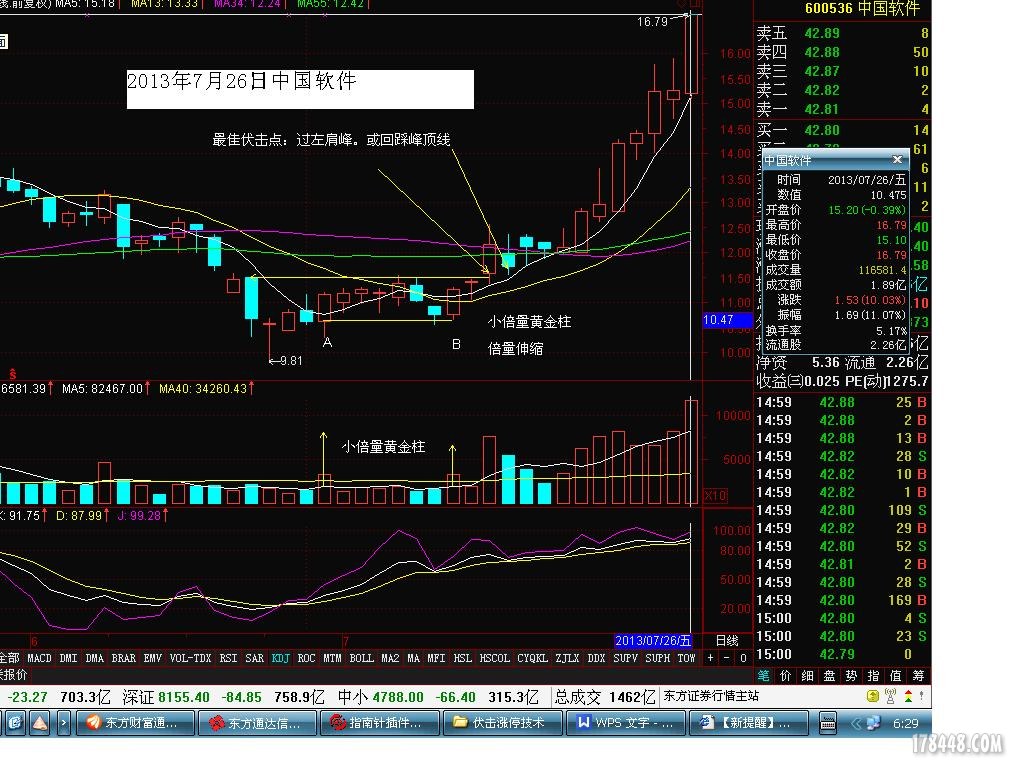
Task: Select the BOLL indicator tab
Action: pos(361,658)
